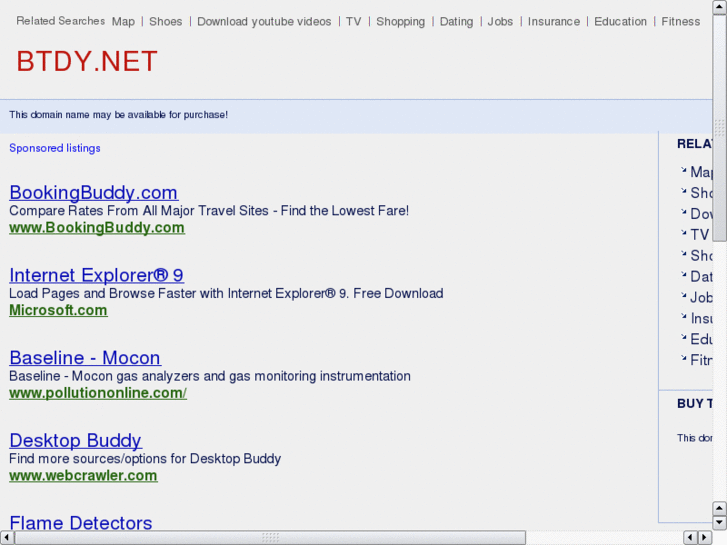
Task: Open the Map related search link
Action: coord(123,21)
